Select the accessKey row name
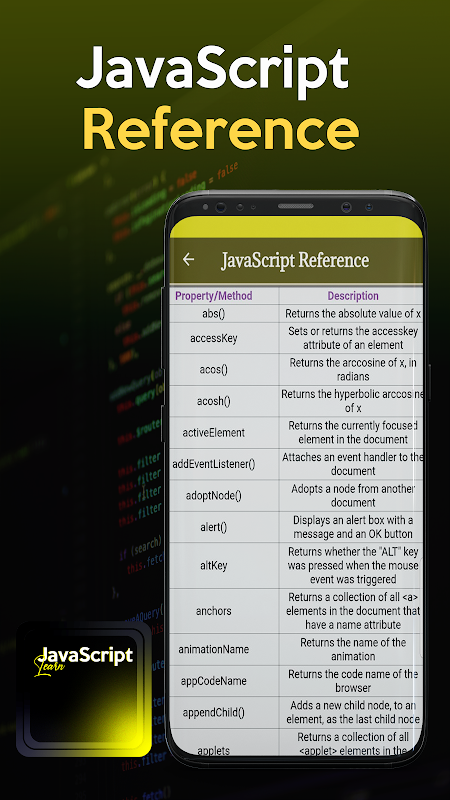 tap(214, 338)
